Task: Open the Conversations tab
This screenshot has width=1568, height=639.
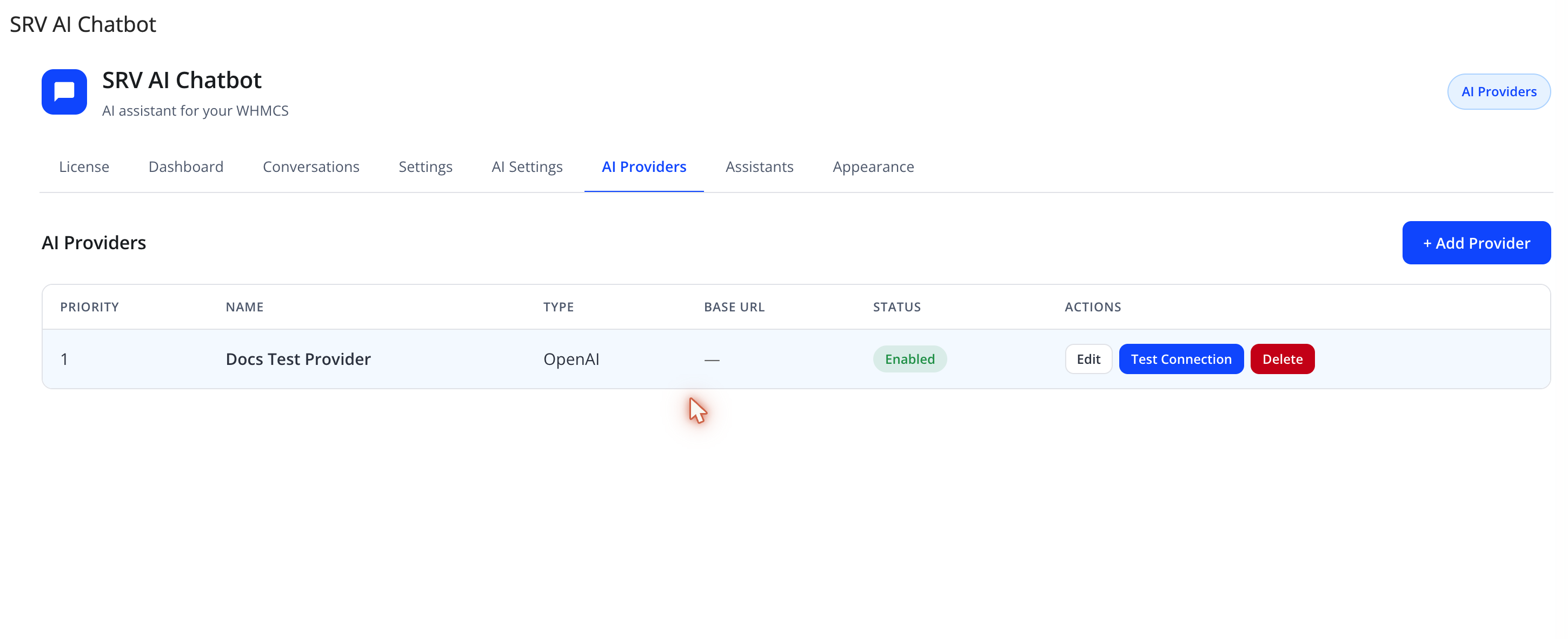Action: point(311,167)
